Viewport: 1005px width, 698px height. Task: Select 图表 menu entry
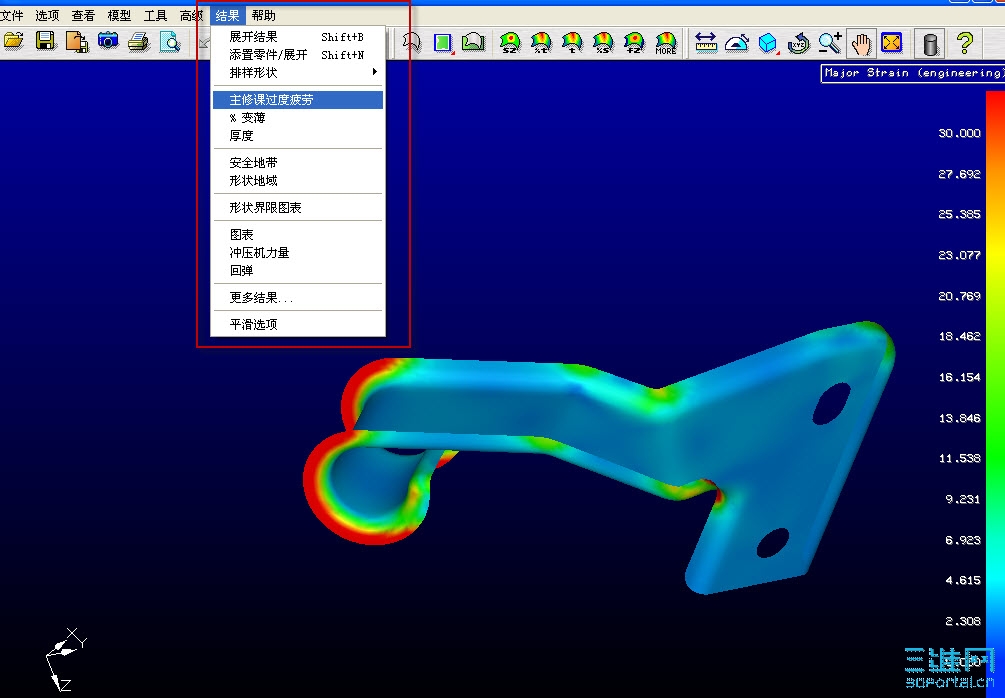pyautogui.click(x=298, y=234)
